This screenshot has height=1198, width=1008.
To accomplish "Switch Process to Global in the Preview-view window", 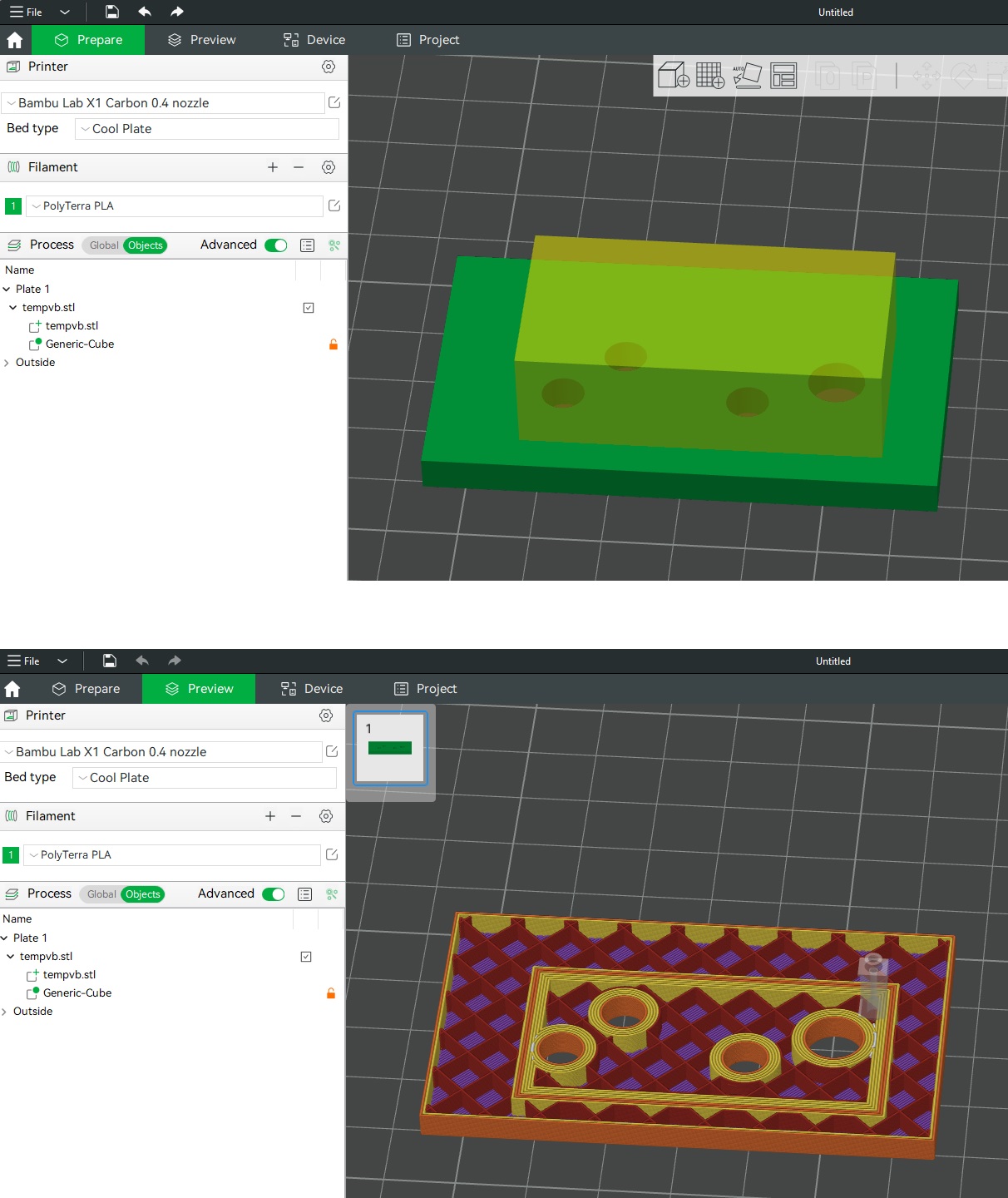I will (101, 894).
